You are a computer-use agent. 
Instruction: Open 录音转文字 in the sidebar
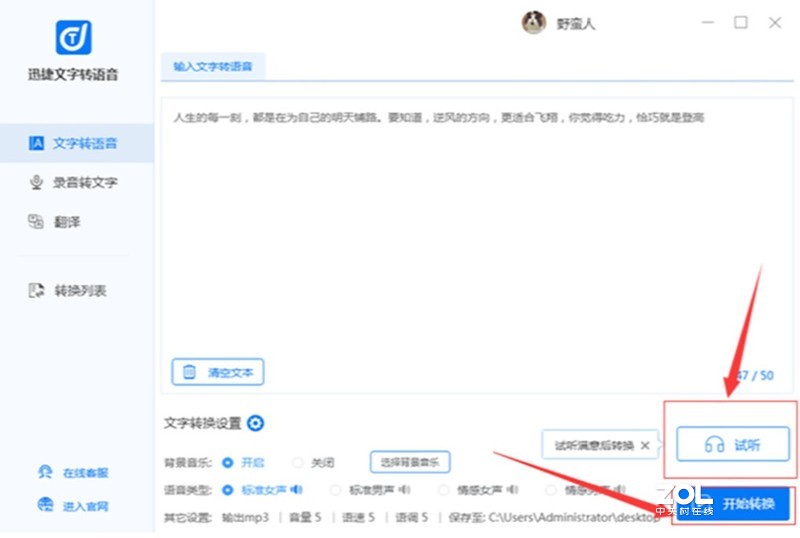[77, 182]
